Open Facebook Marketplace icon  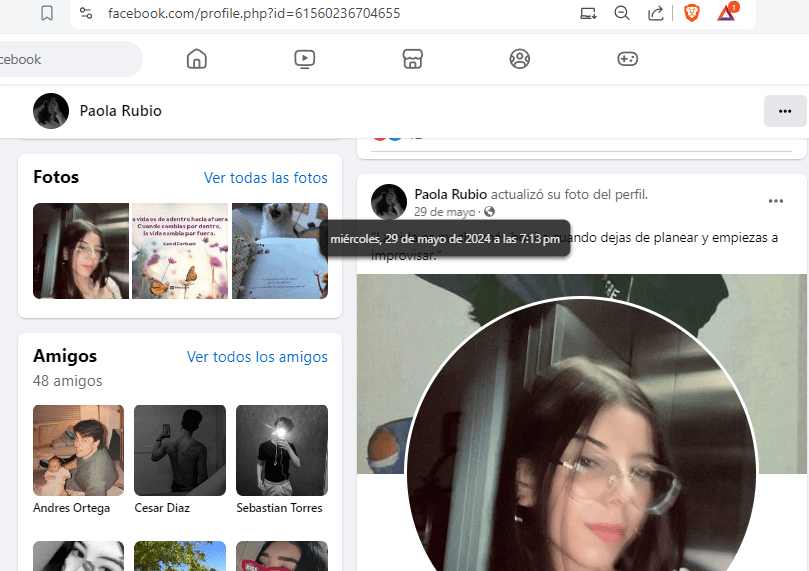click(x=412, y=59)
